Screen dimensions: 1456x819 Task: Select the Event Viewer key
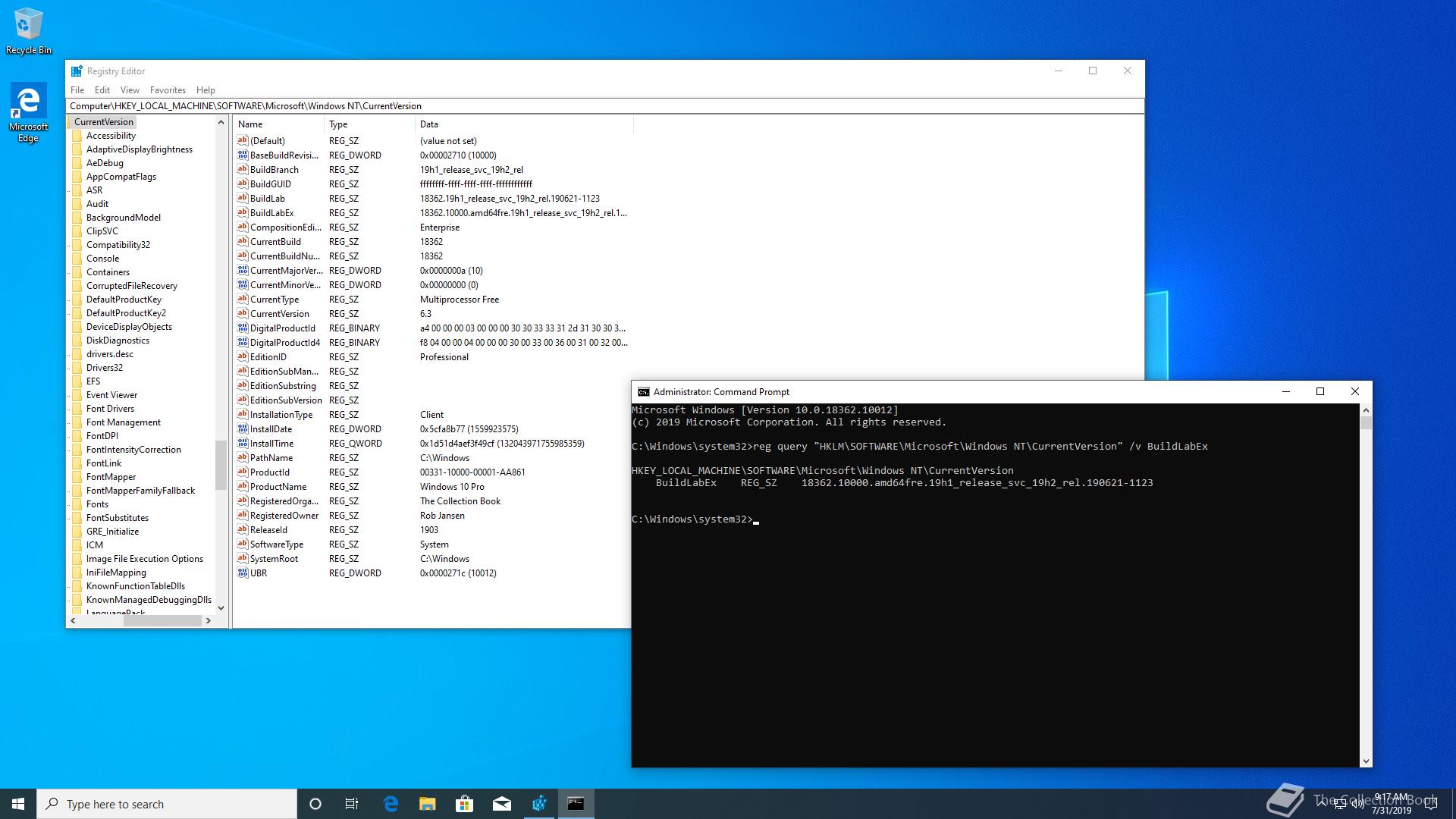coord(112,395)
